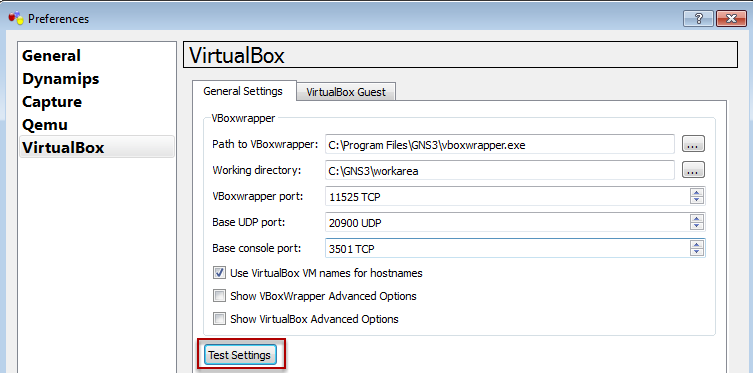Enable Show VirtualBox Advanced Options
753x373 pixels.
coord(219,319)
